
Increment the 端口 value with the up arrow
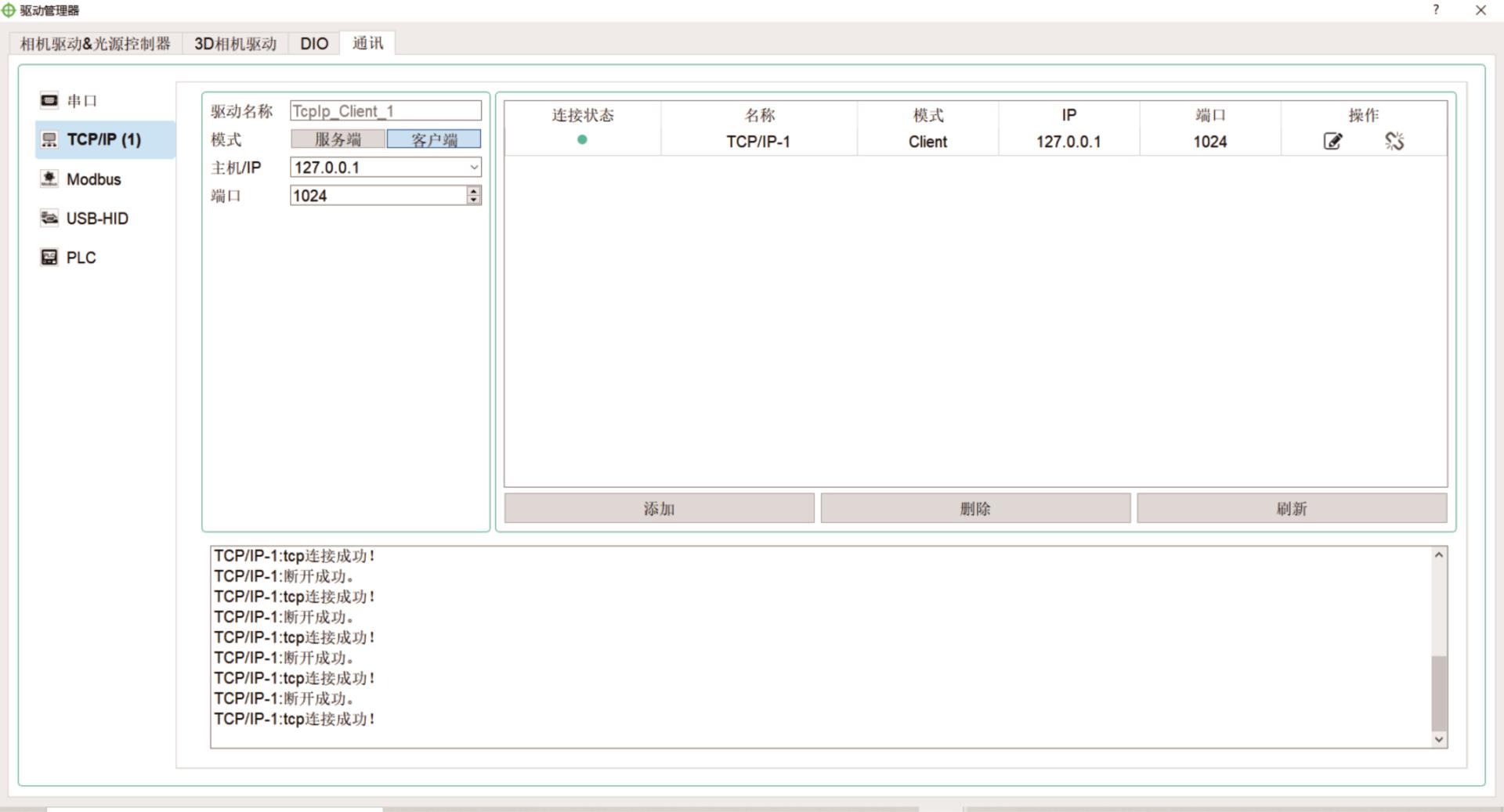click(473, 191)
